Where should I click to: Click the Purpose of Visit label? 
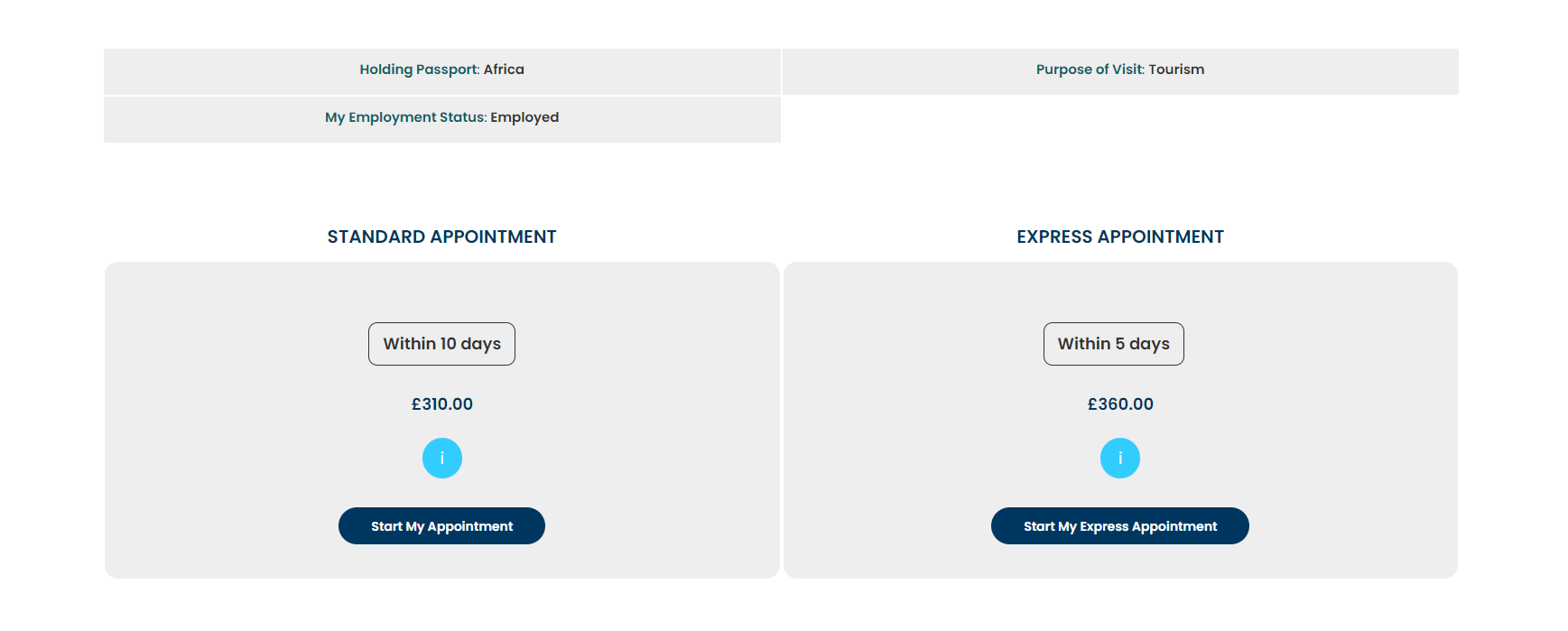(1090, 70)
